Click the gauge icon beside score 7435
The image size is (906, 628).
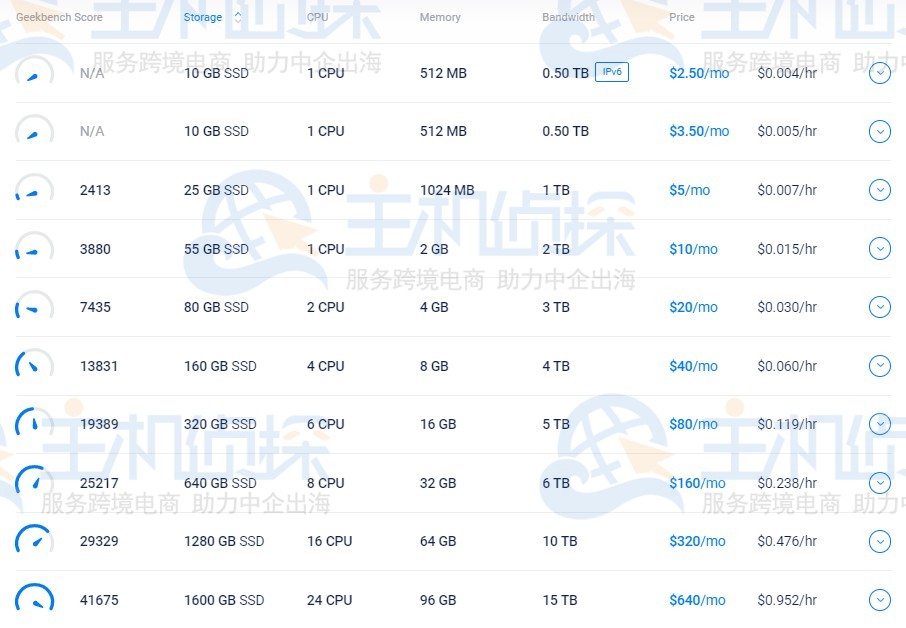point(34,306)
